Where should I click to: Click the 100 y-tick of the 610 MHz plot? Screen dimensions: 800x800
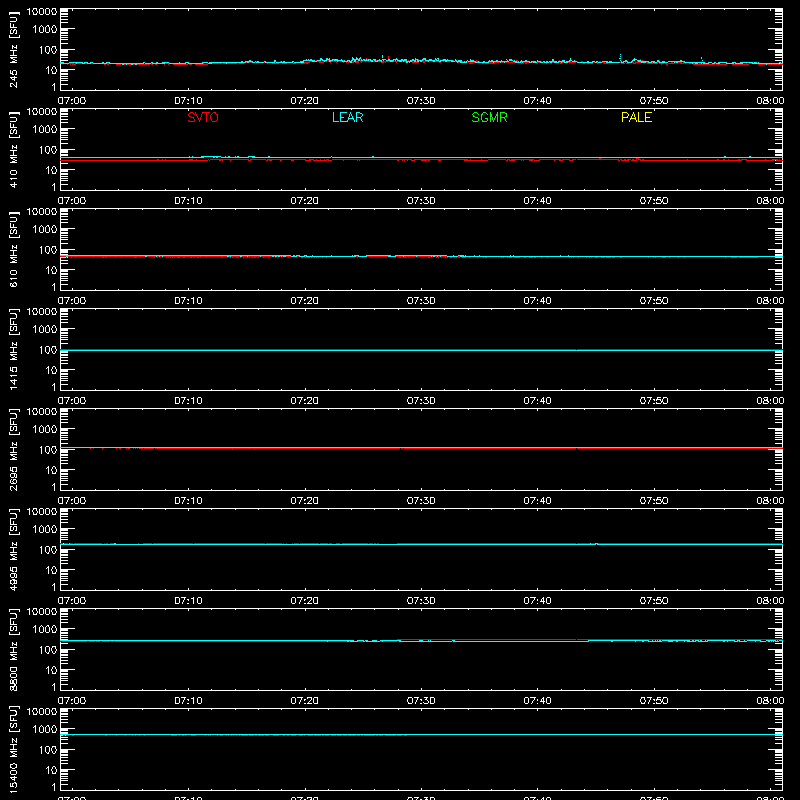point(48,249)
